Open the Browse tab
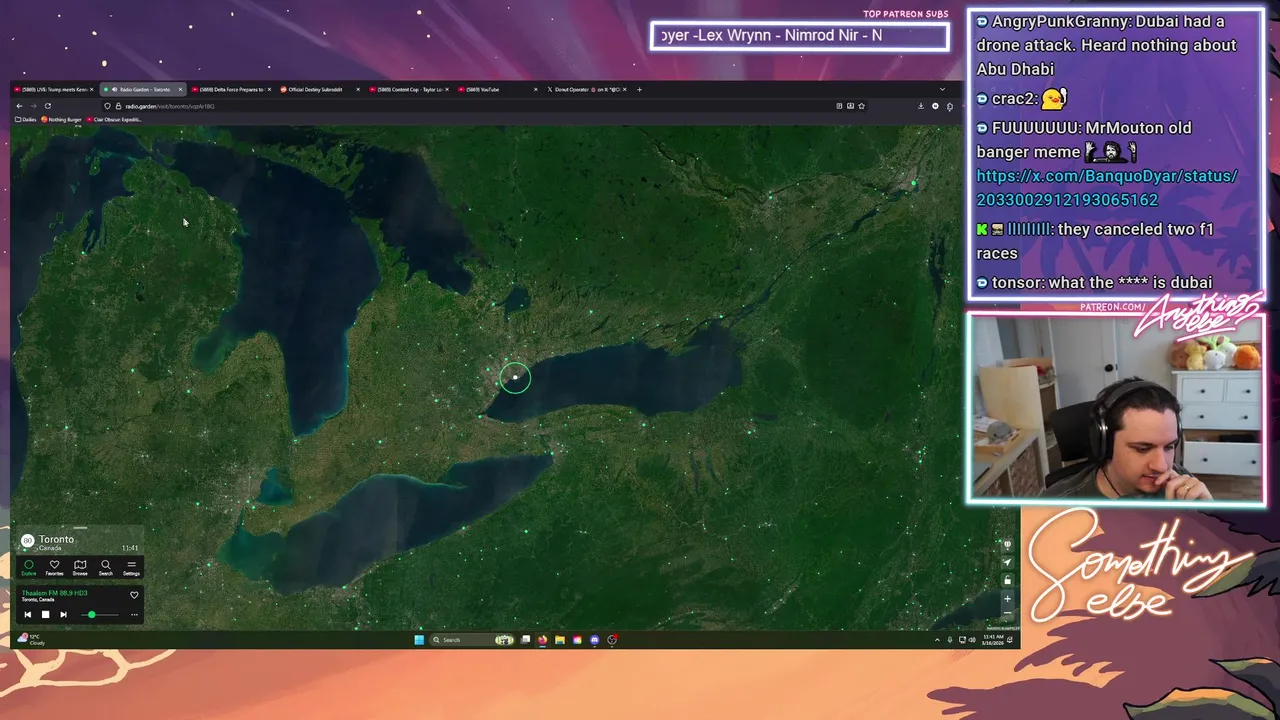1280x720 pixels. (x=80, y=568)
